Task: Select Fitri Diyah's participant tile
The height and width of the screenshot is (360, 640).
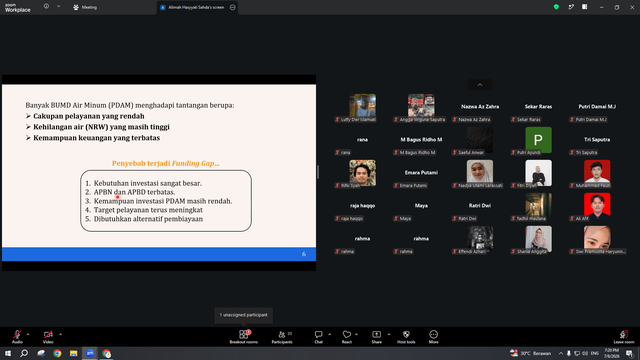Action: [x=538, y=174]
